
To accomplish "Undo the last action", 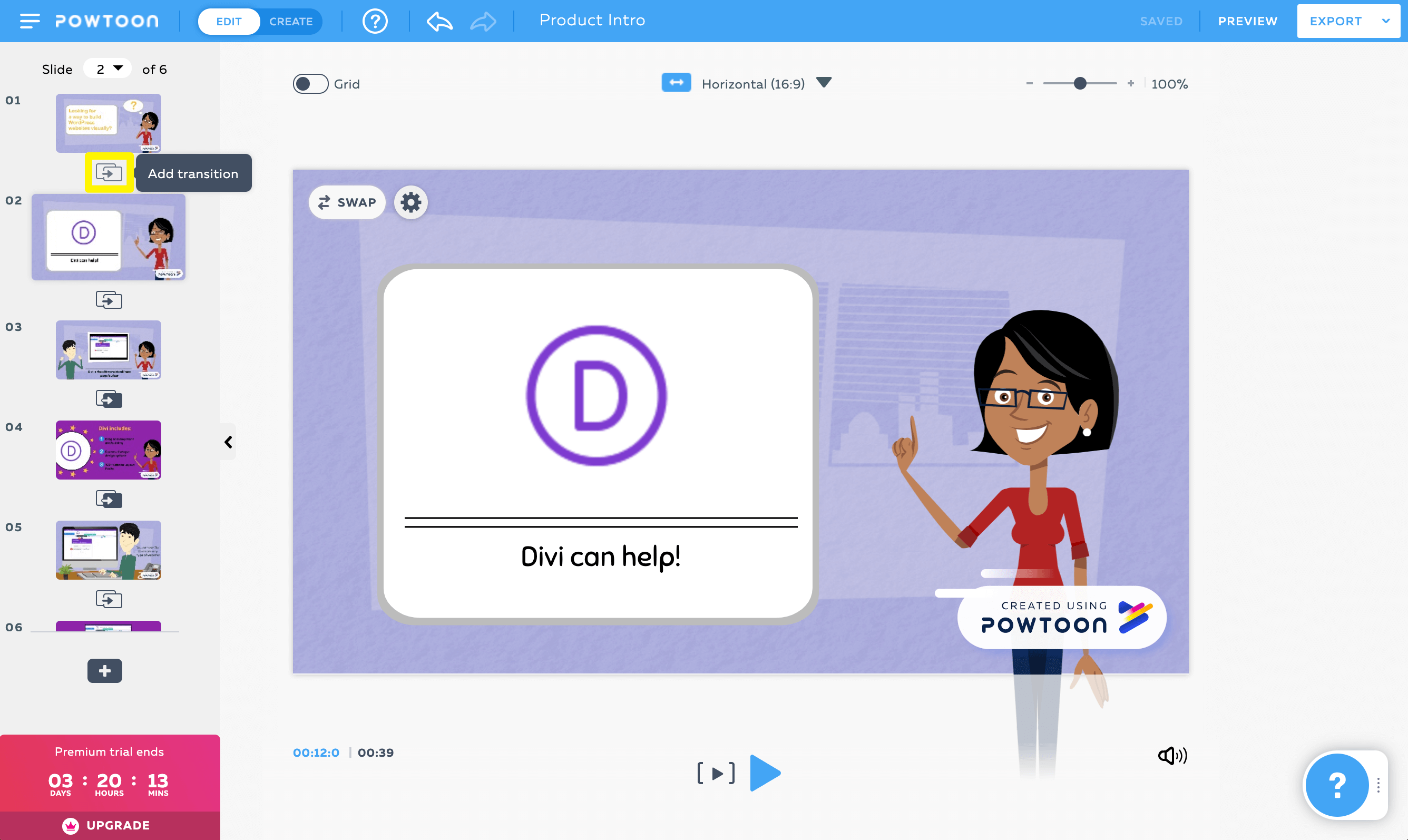I will 438,21.
